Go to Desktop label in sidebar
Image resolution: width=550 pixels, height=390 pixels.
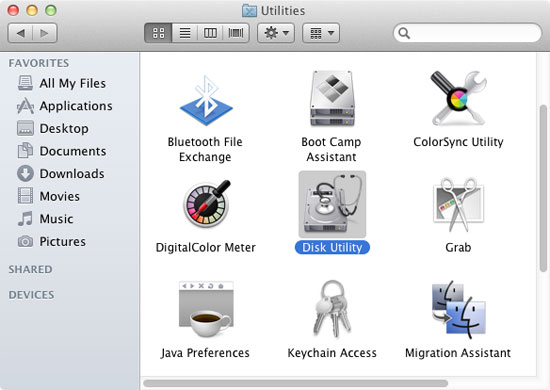coord(64,128)
